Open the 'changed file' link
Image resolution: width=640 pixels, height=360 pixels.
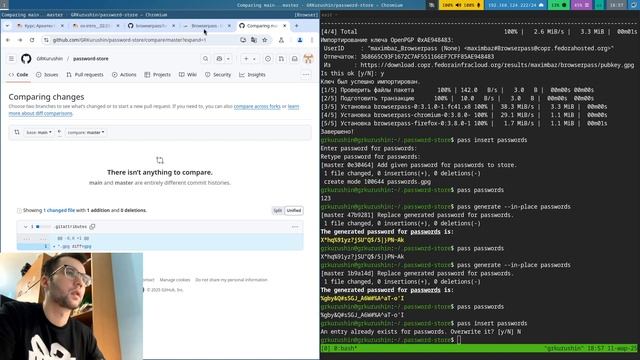60,211
